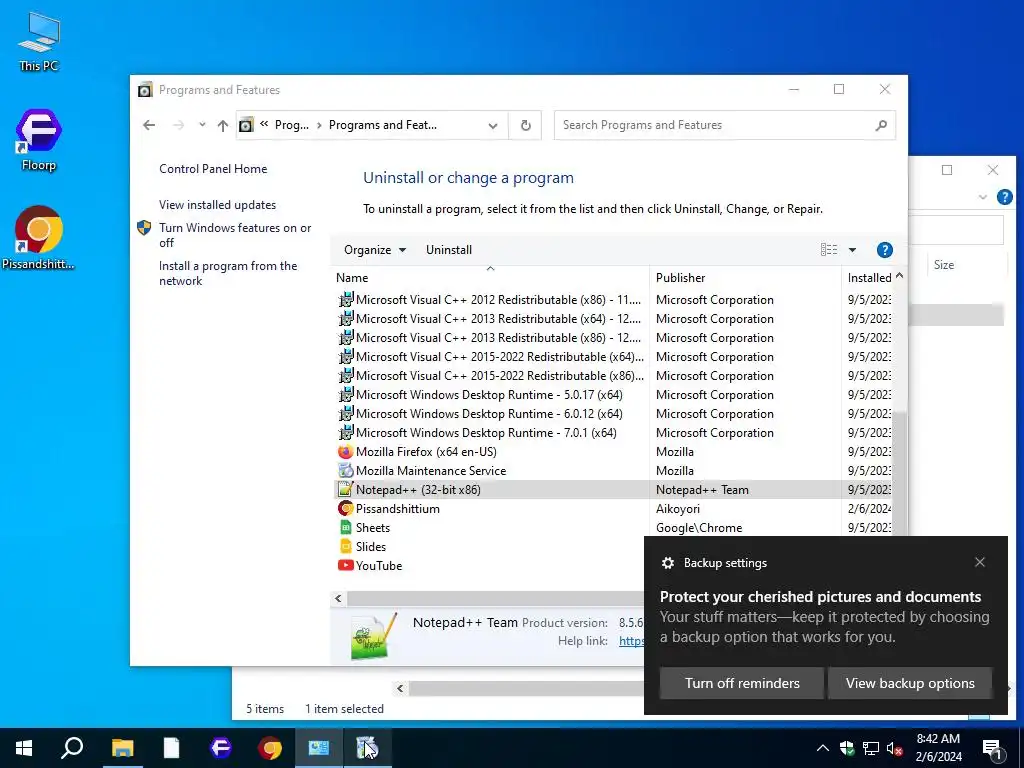Click the left arrow of the programs horizontal scrollbar
The height and width of the screenshot is (768, 1024).
click(x=338, y=598)
